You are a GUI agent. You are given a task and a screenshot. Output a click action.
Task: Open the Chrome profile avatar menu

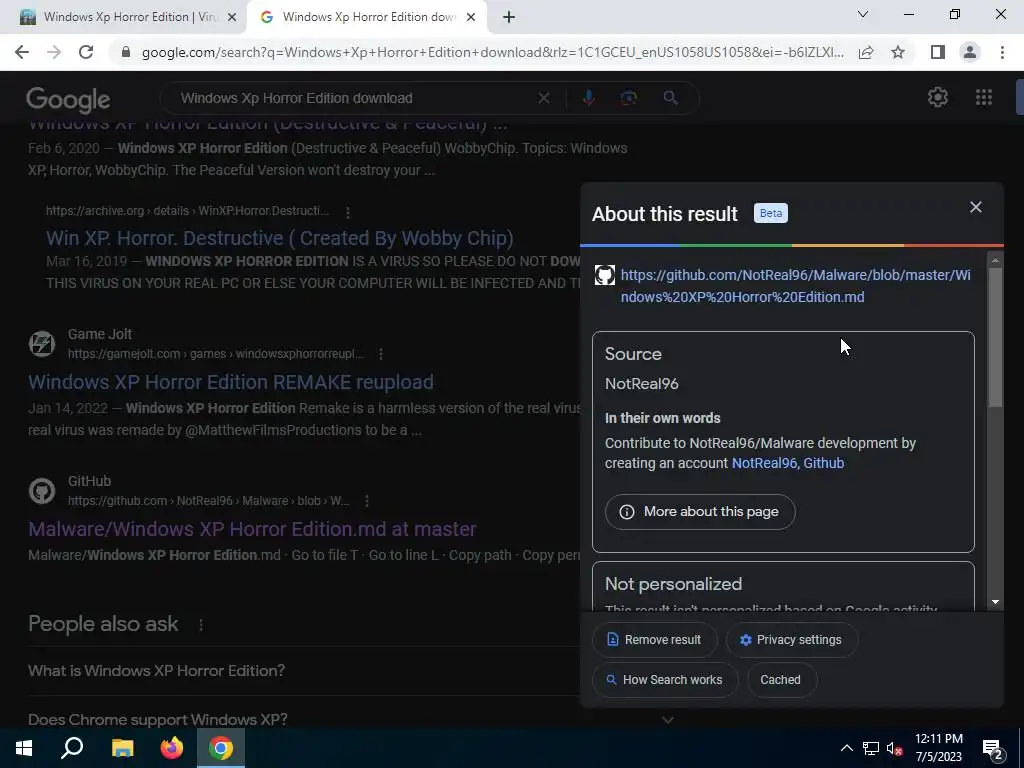(970, 52)
